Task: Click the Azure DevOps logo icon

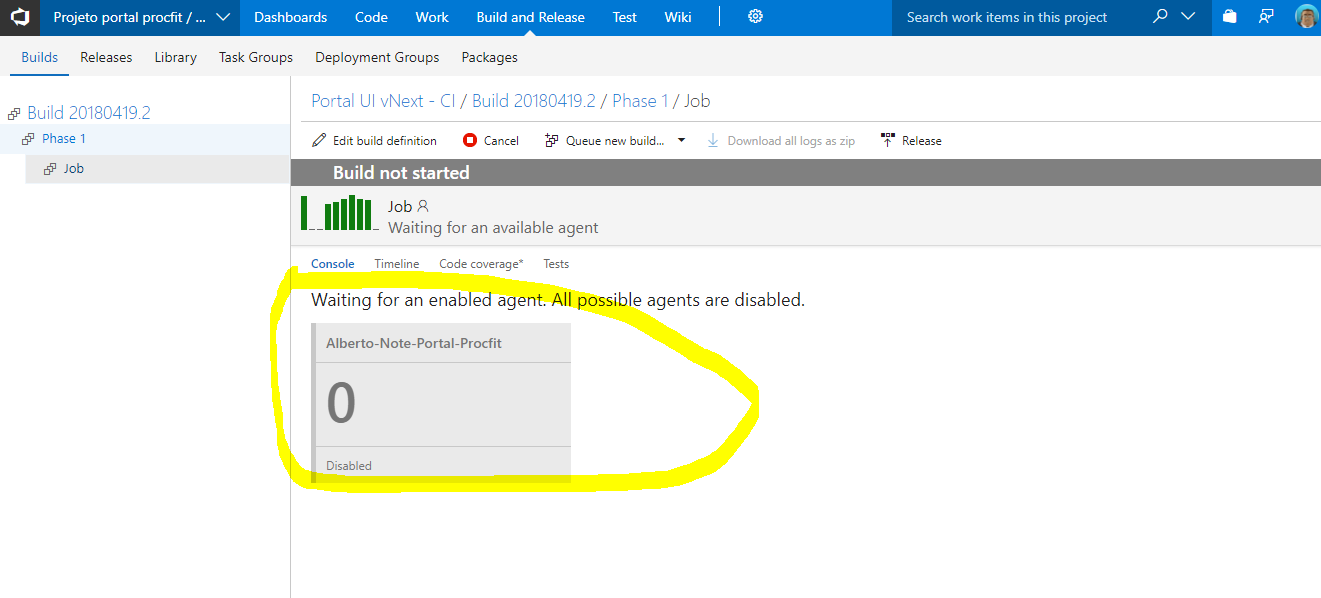Action: (20, 17)
